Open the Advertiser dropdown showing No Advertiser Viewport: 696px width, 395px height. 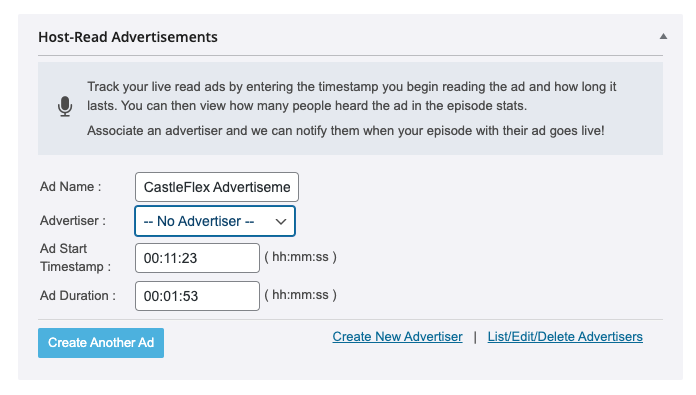tap(215, 221)
